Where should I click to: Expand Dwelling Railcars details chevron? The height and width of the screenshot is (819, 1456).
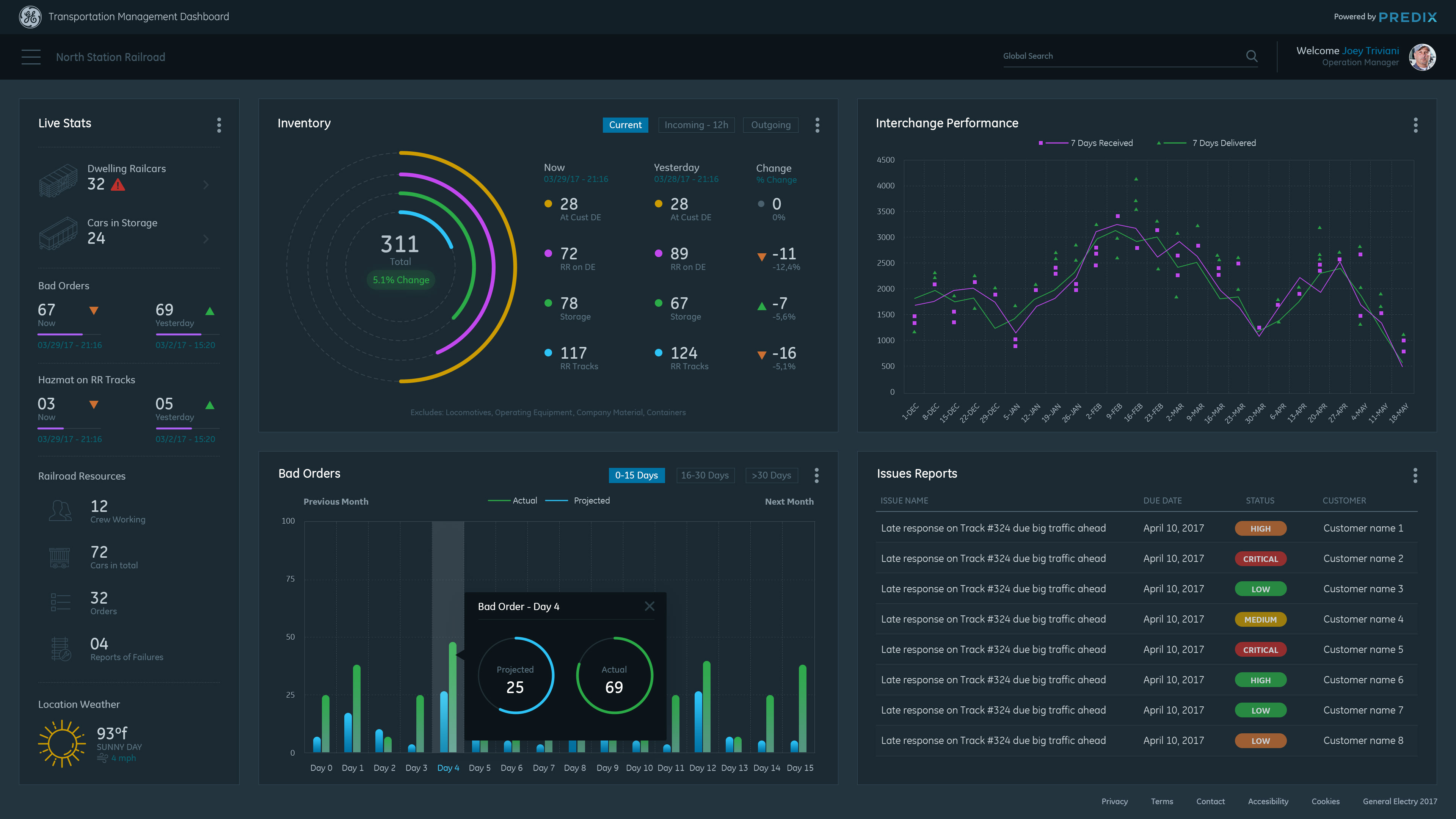206,185
